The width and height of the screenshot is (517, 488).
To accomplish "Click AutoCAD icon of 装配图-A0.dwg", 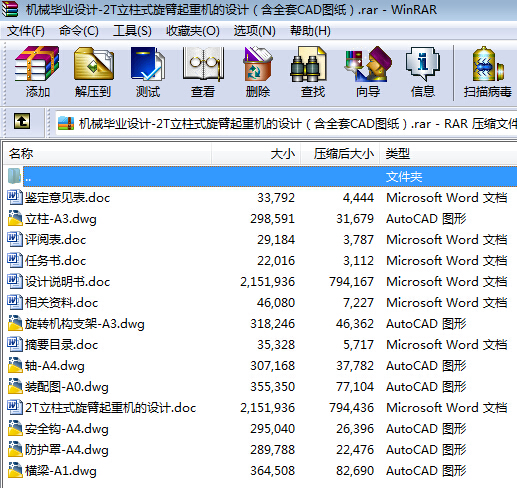I will pos(15,386).
